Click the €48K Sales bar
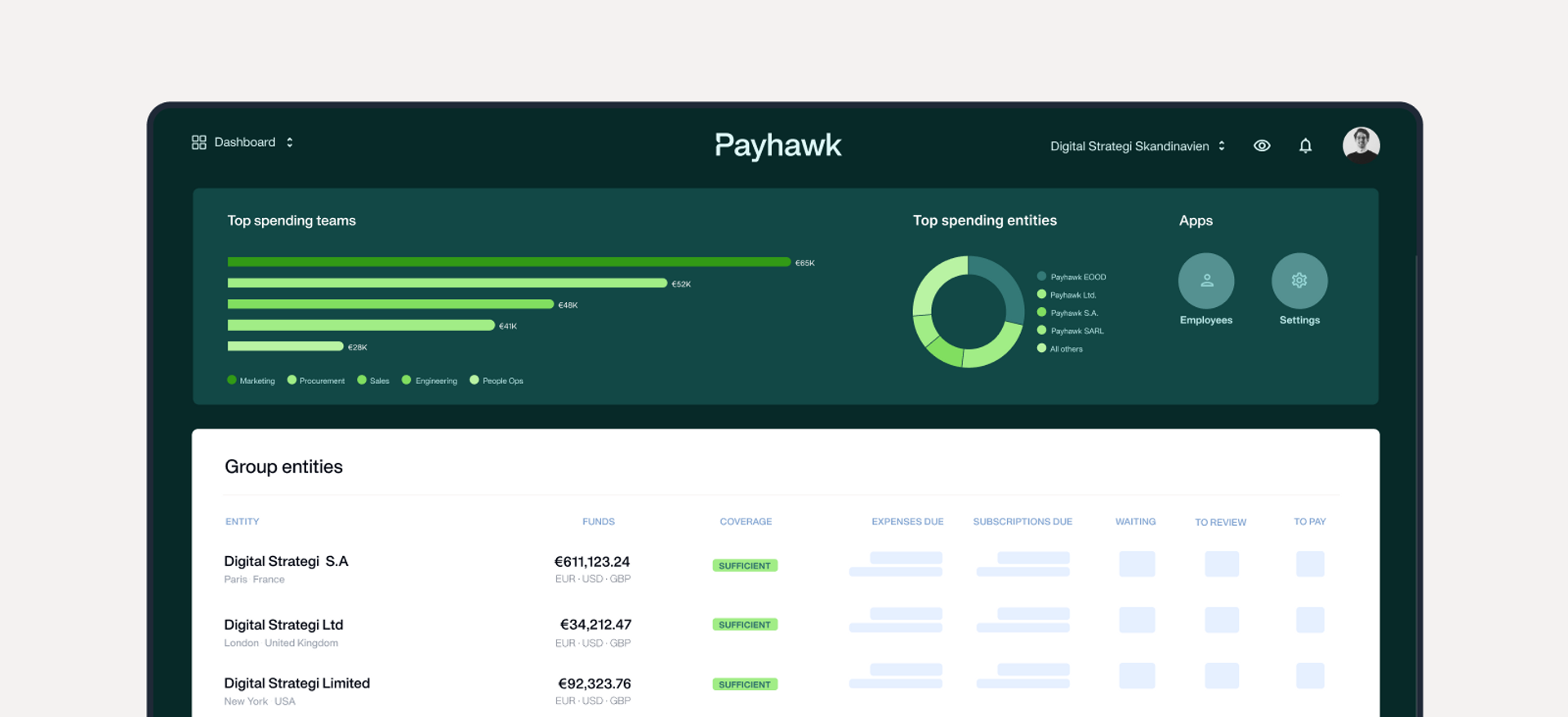This screenshot has width=1568, height=717. pyautogui.click(x=390, y=304)
